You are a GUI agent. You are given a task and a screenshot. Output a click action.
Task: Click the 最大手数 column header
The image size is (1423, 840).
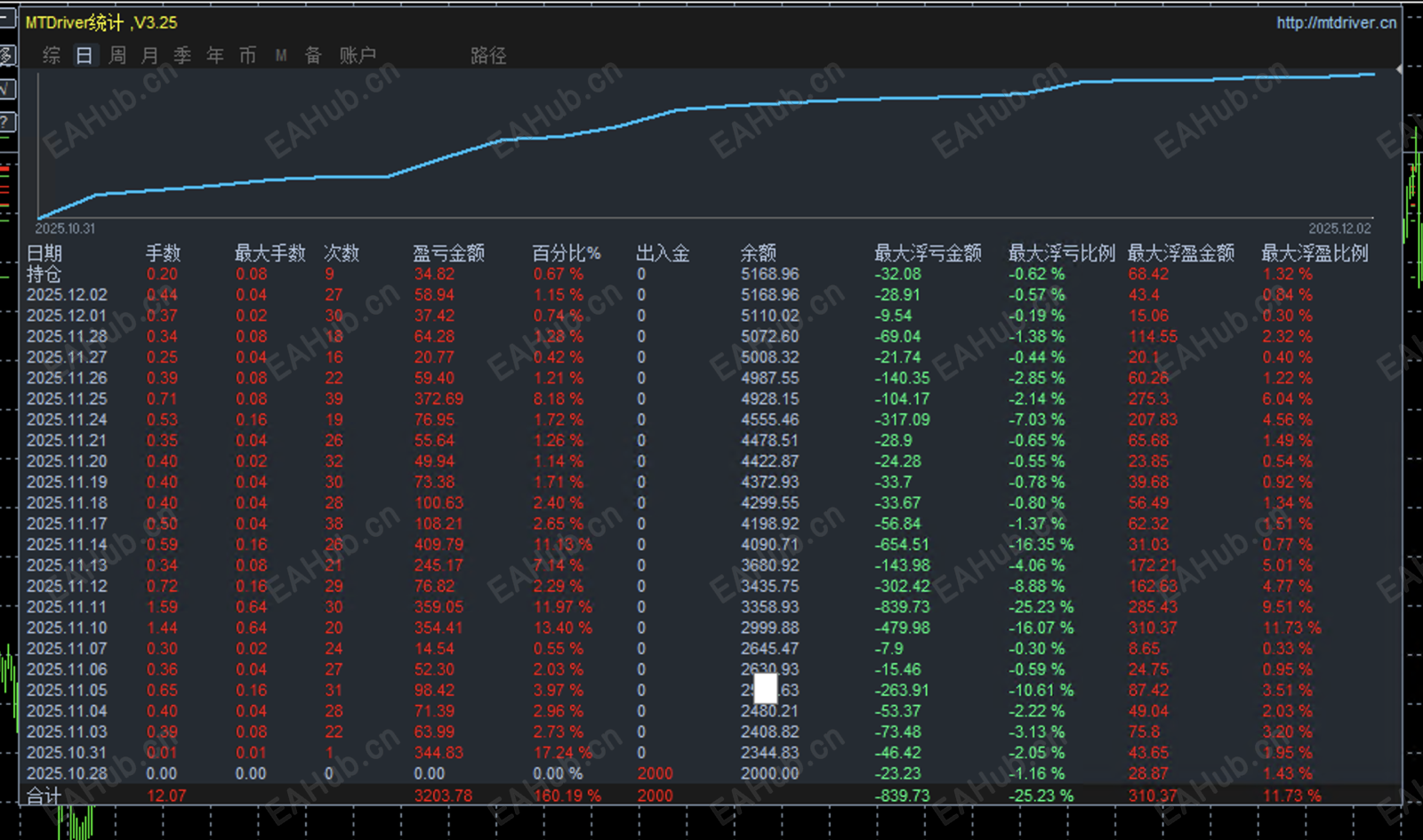point(270,253)
